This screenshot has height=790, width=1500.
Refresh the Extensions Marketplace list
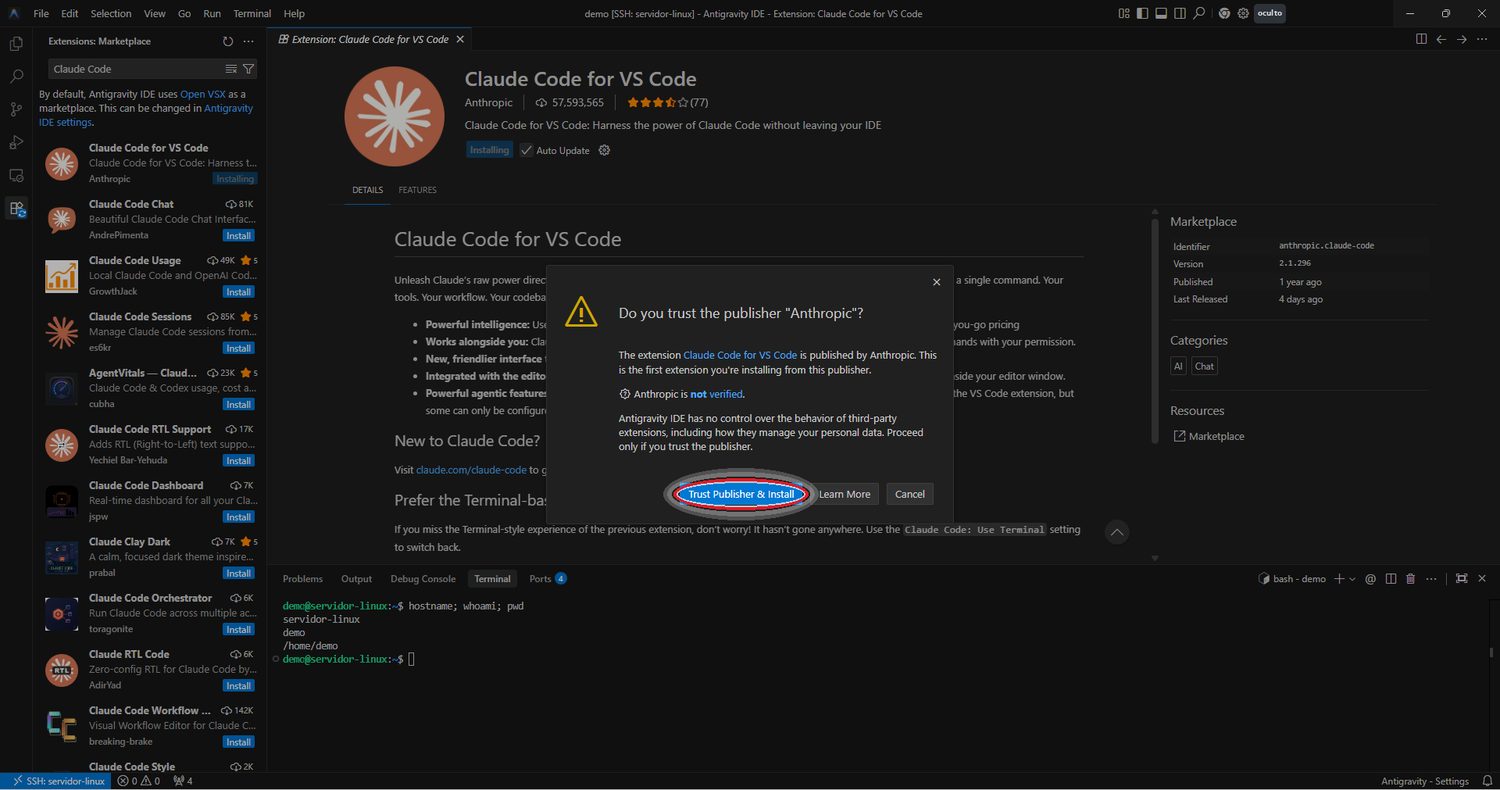[x=228, y=41]
